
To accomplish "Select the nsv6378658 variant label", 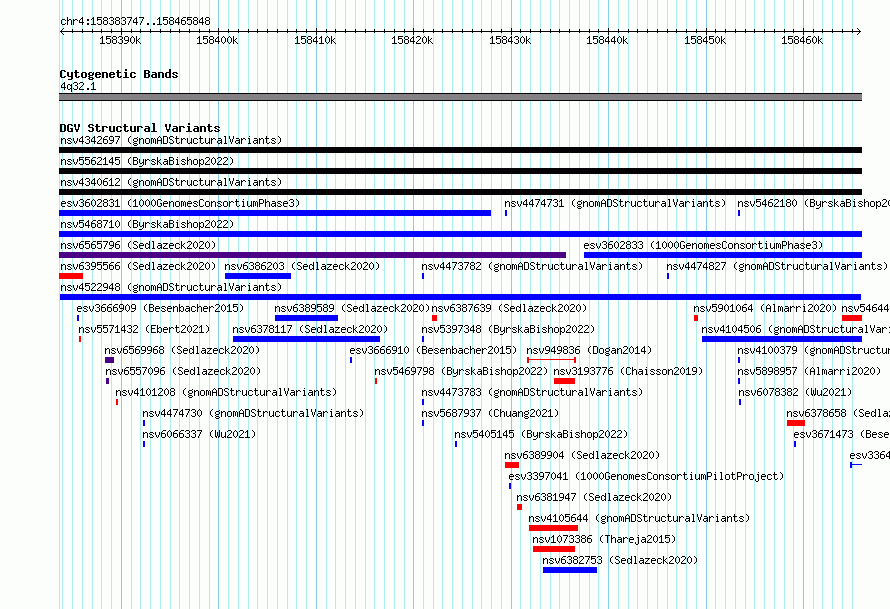I will pos(838,413).
